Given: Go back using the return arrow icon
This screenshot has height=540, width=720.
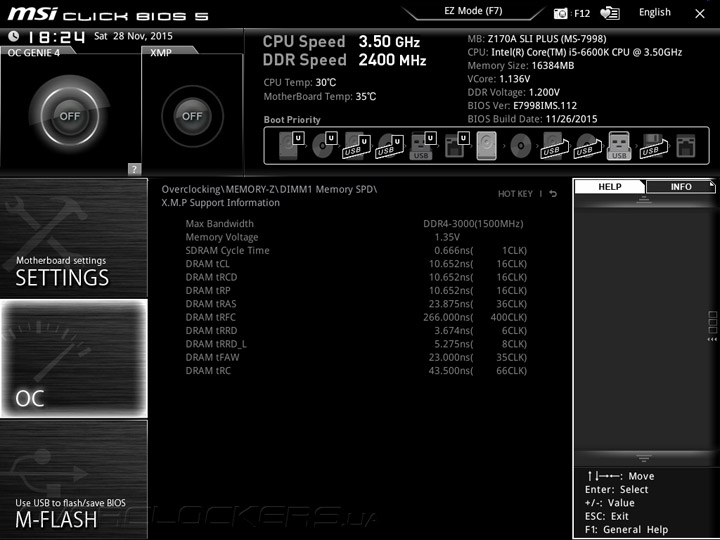Looking at the screenshot, I should tap(553, 194).
